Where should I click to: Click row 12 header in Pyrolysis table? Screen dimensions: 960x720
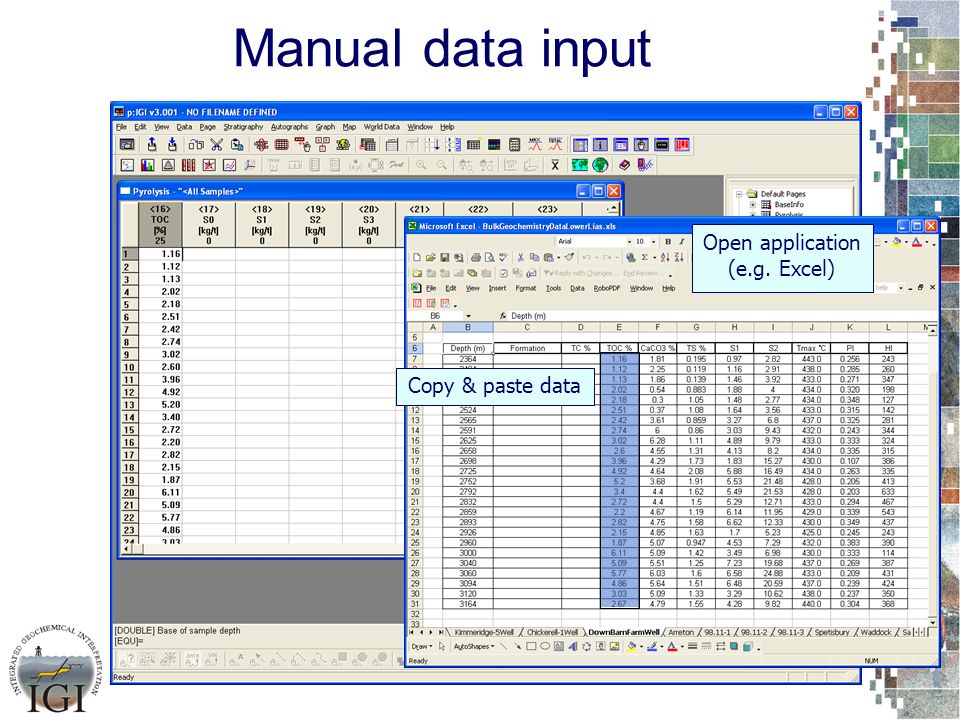point(129,392)
